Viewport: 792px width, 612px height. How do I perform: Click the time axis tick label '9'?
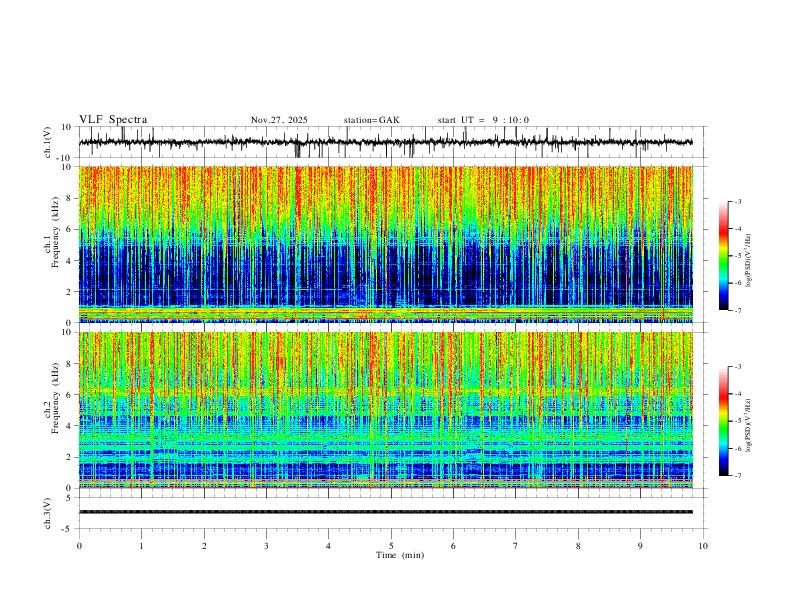[640, 546]
